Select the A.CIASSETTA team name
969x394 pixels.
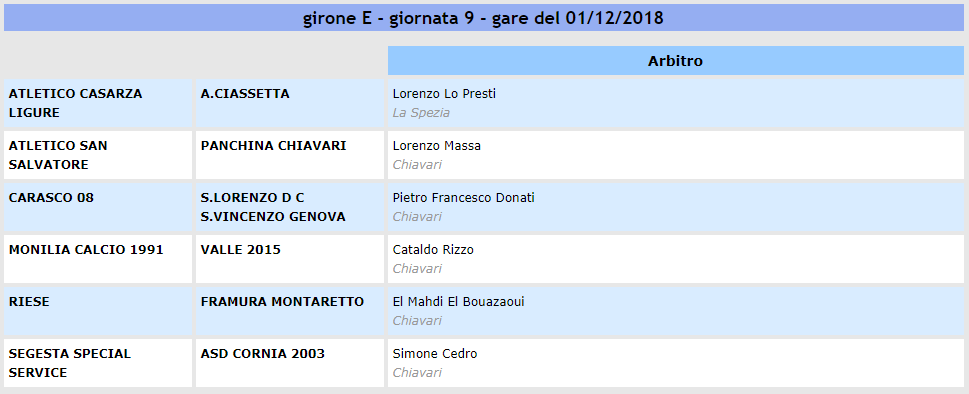coord(245,94)
